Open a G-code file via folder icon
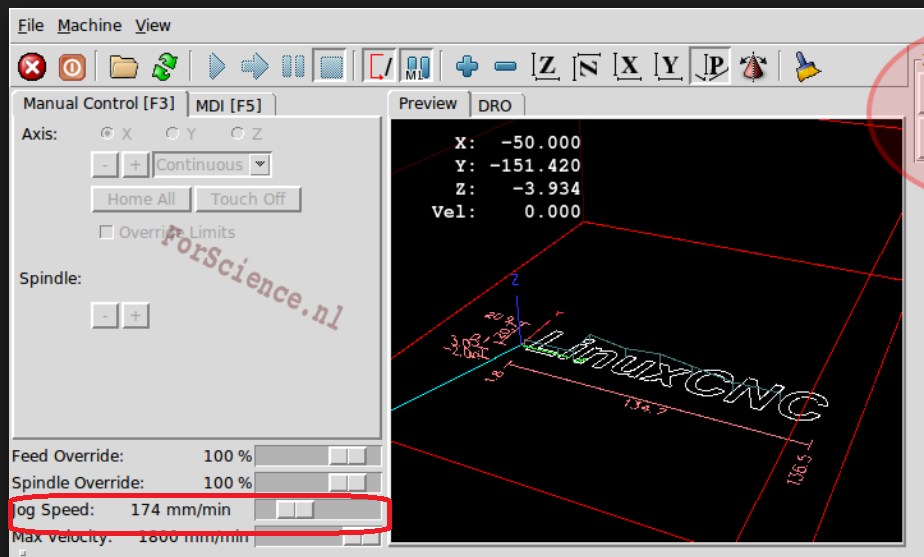The width and height of the screenshot is (924, 557). pyautogui.click(x=123, y=67)
